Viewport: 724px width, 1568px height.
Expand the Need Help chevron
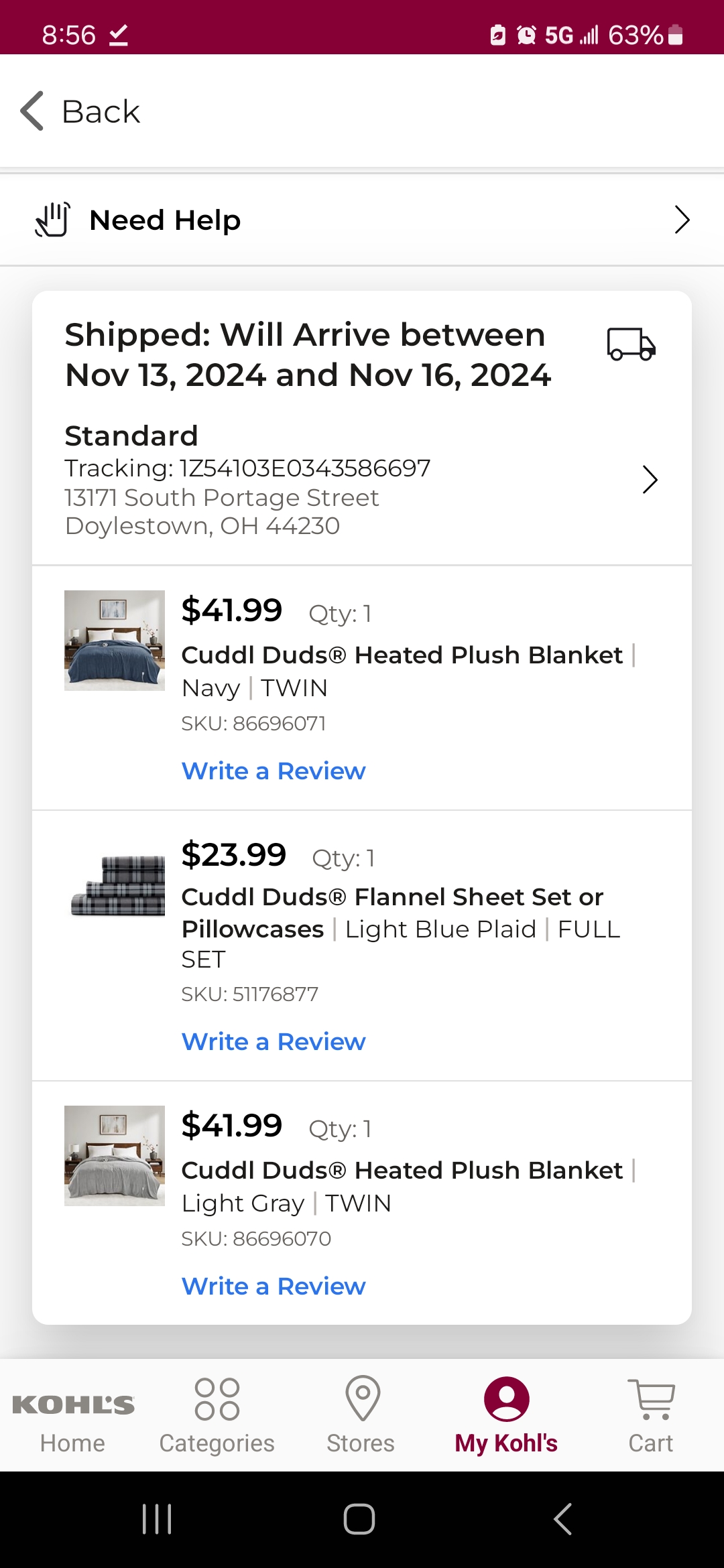click(x=682, y=220)
